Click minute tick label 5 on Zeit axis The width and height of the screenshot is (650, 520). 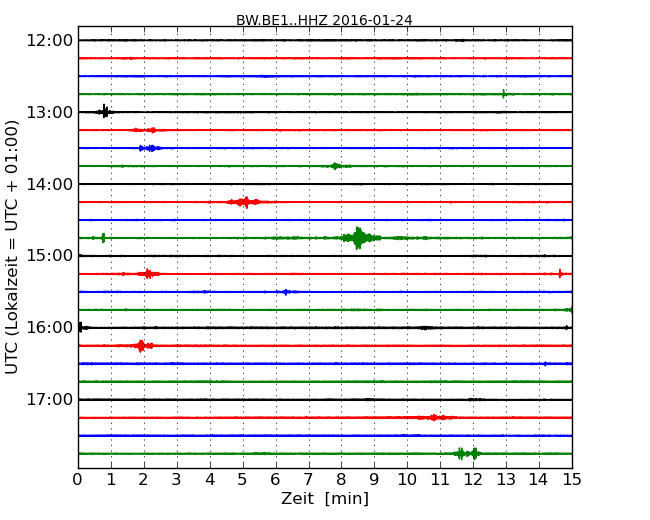[243, 479]
